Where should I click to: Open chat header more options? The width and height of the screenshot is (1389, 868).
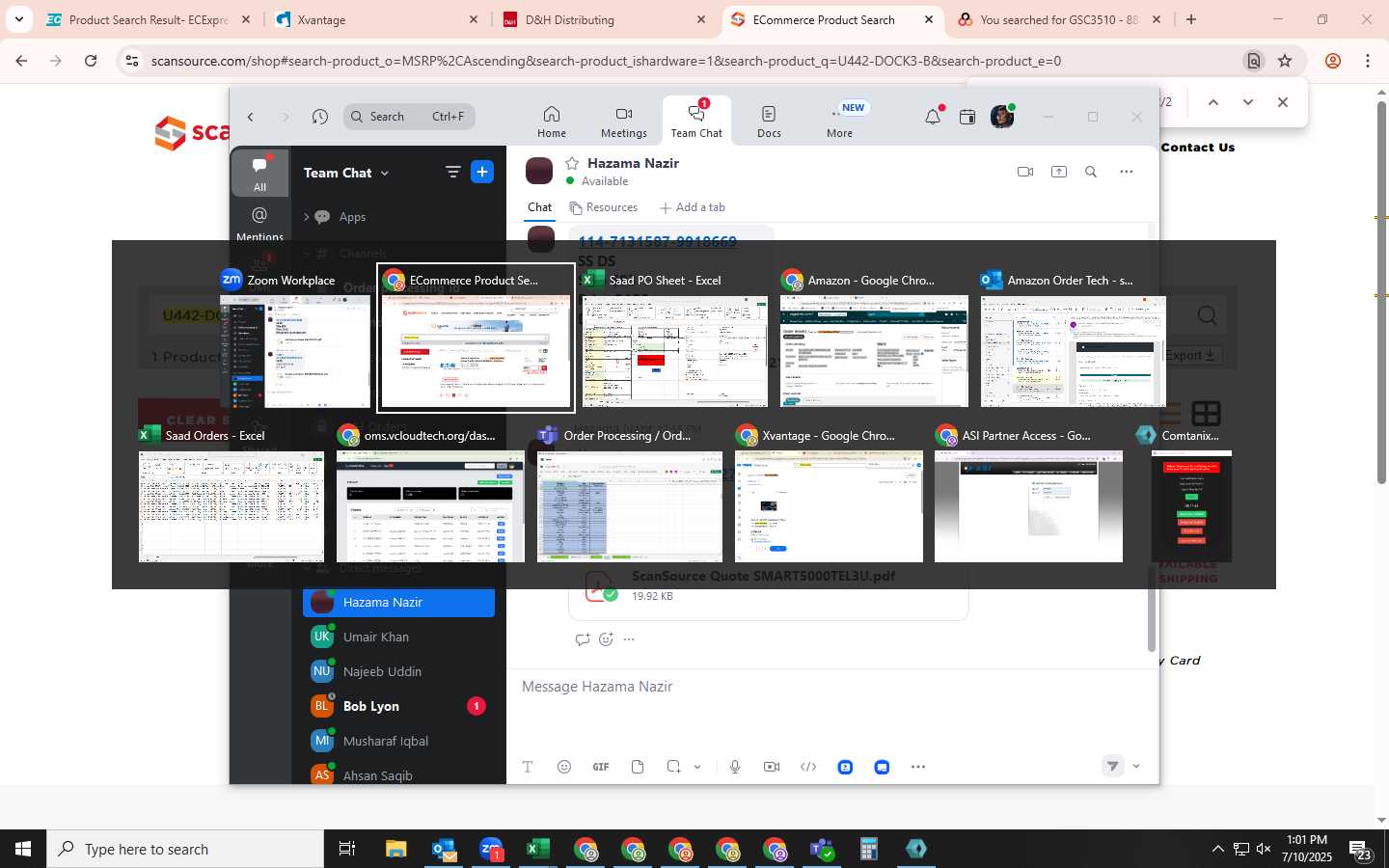[x=1126, y=172]
